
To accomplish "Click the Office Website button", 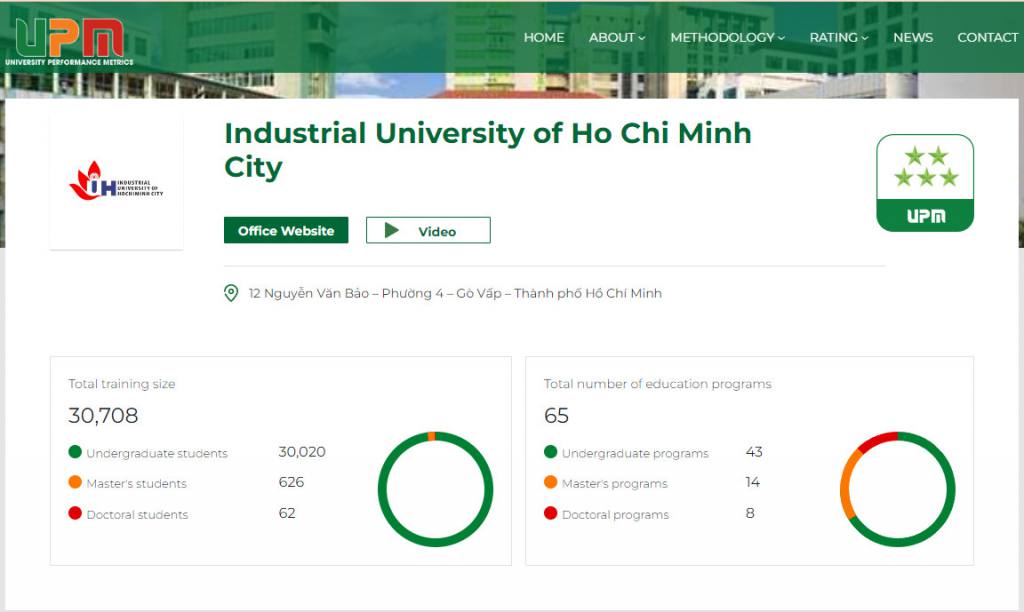I will (x=286, y=230).
